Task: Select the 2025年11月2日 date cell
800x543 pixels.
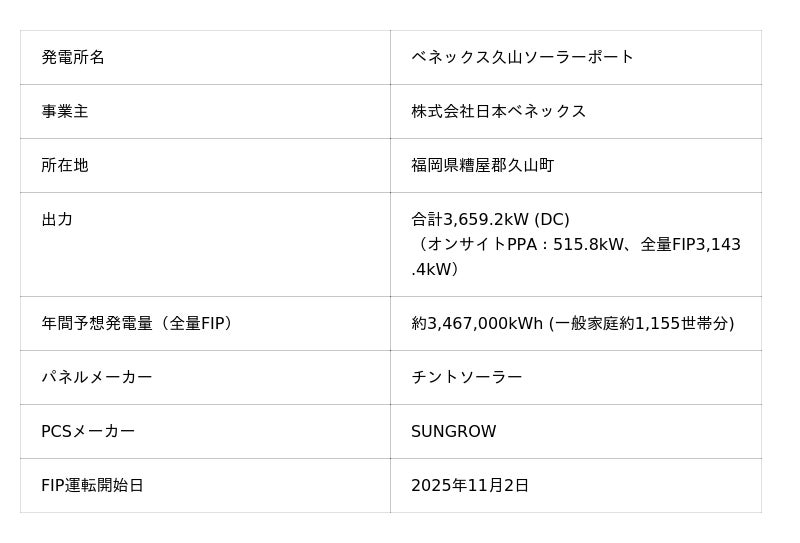Action: [469, 485]
